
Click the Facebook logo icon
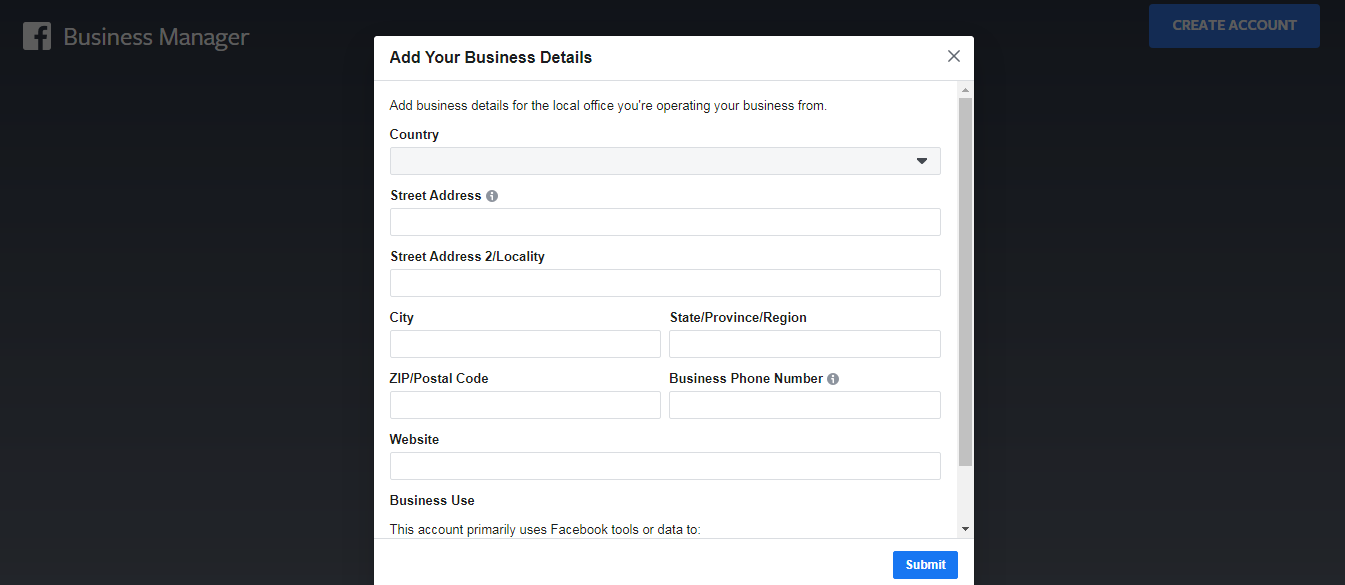(37, 37)
